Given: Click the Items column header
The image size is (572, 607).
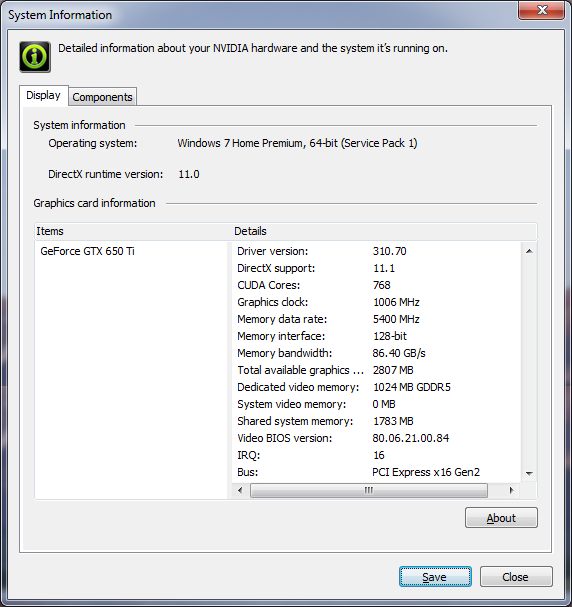Looking at the screenshot, I should [133, 231].
